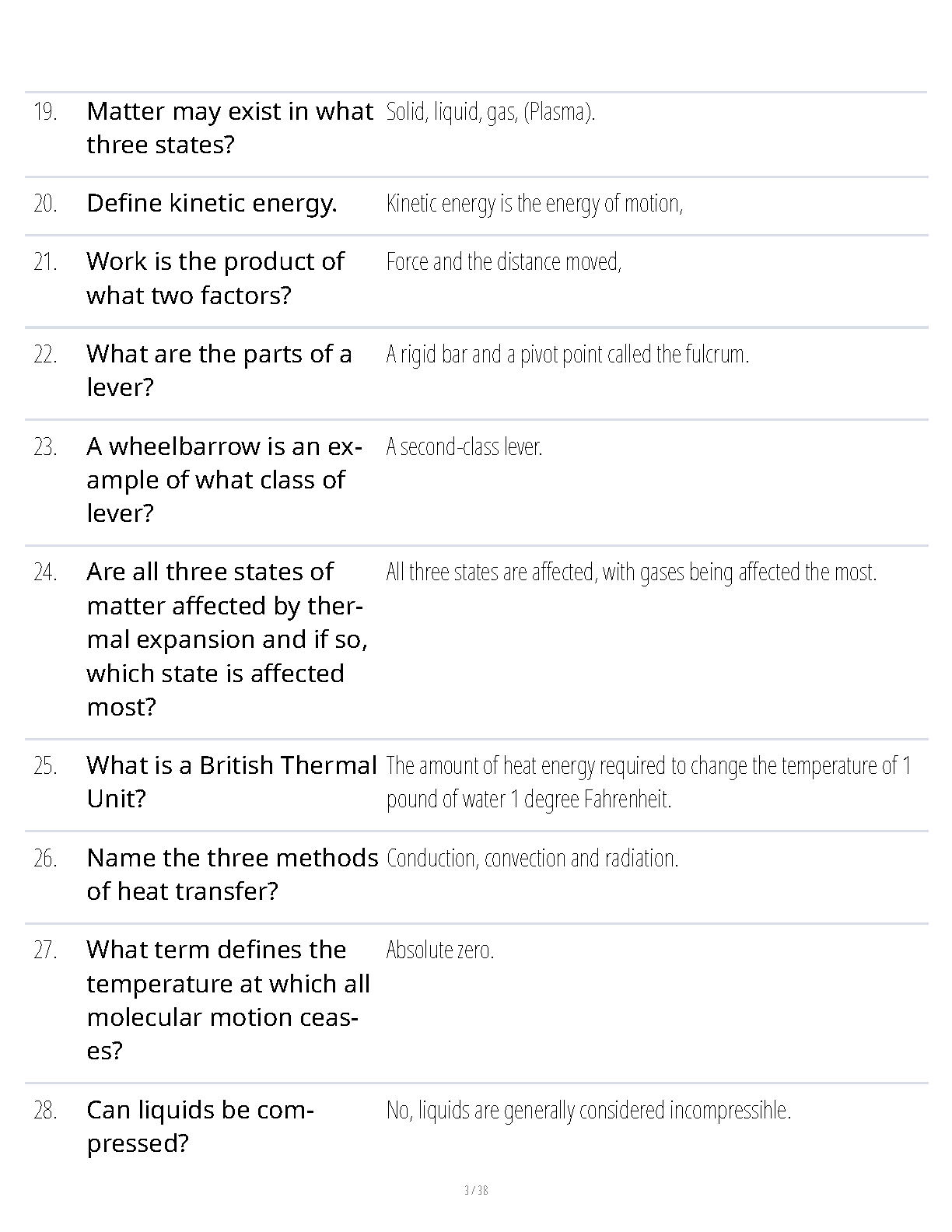Select the kinetic energy definition answer
This screenshot has width=952, height=1232.
point(534,203)
